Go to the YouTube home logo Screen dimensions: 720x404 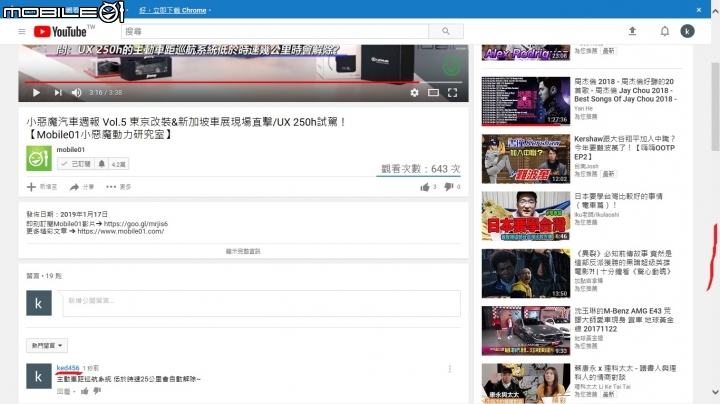point(60,32)
